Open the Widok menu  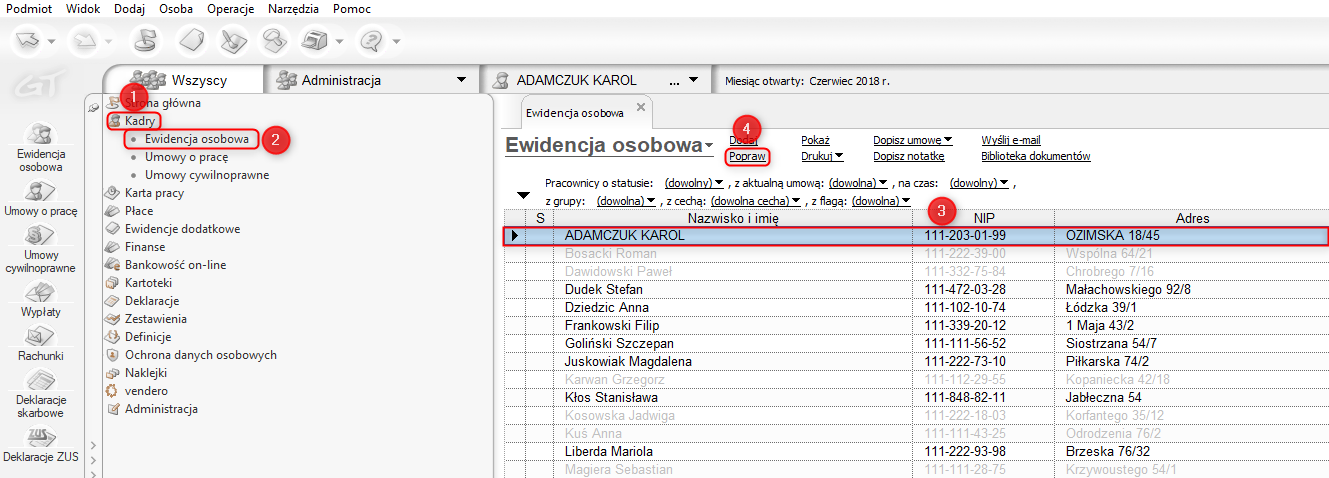(83, 9)
